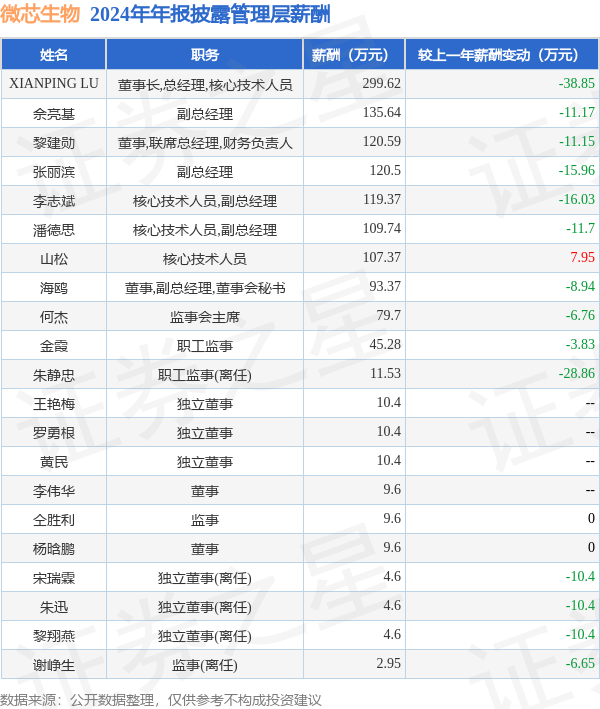Viewport: 600px width, 709px height.
Task: Click the 2024年年报披露管理层薪酬 heading
Action: point(210,14)
